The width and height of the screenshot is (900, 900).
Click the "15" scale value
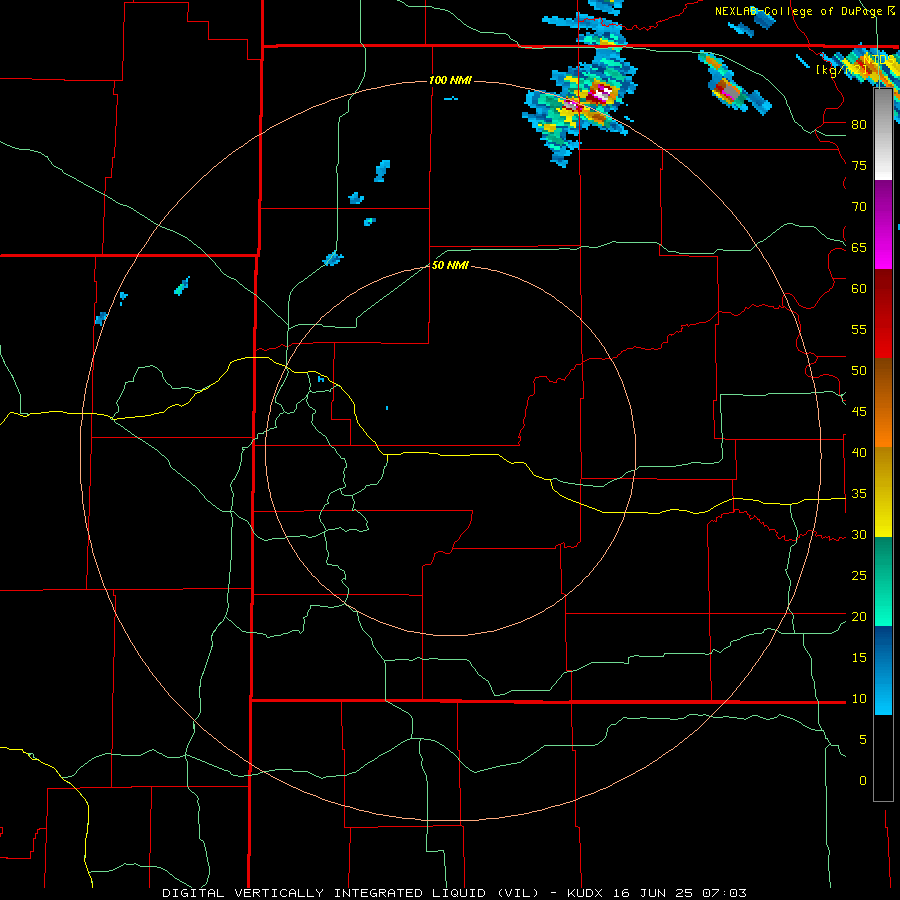[x=859, y=657]
